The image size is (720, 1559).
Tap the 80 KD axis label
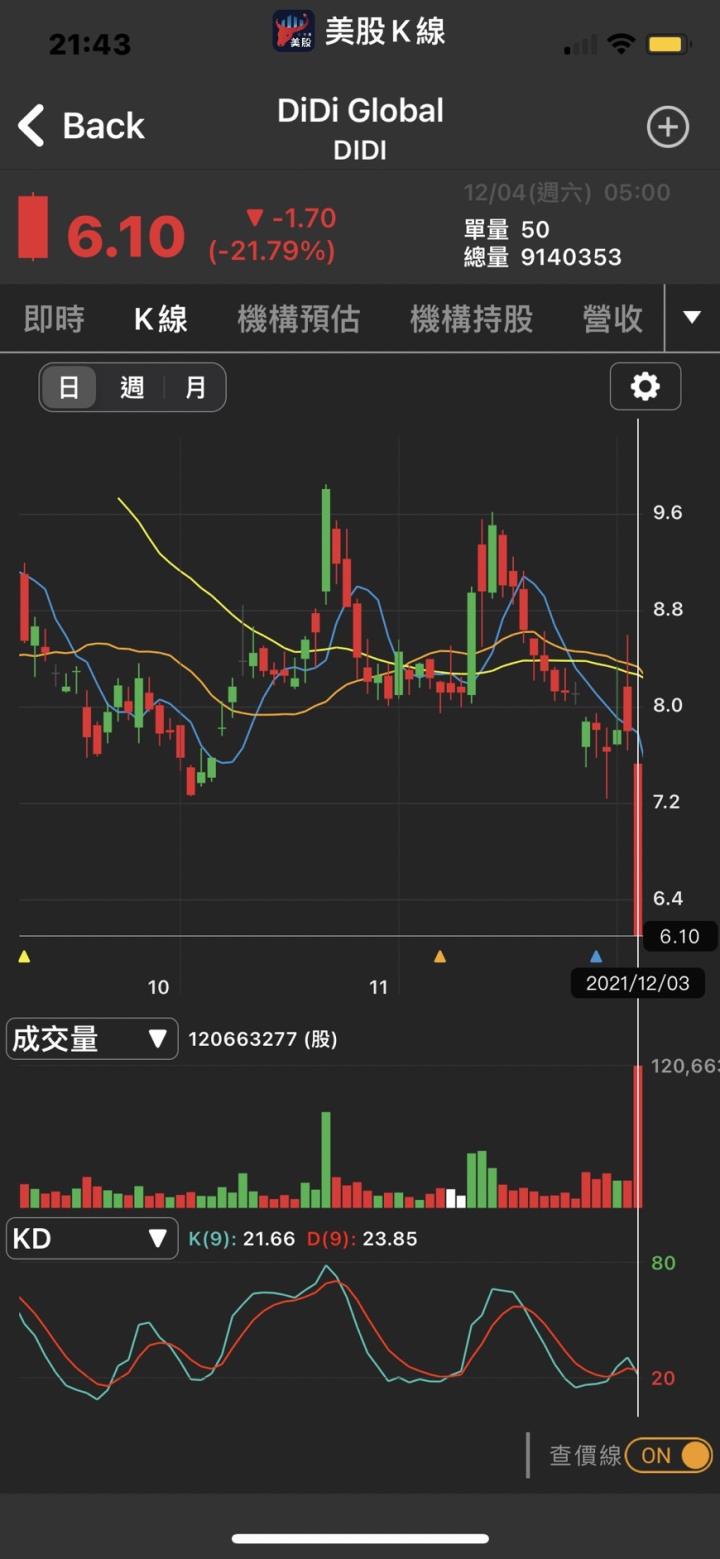coord(664,1263)
